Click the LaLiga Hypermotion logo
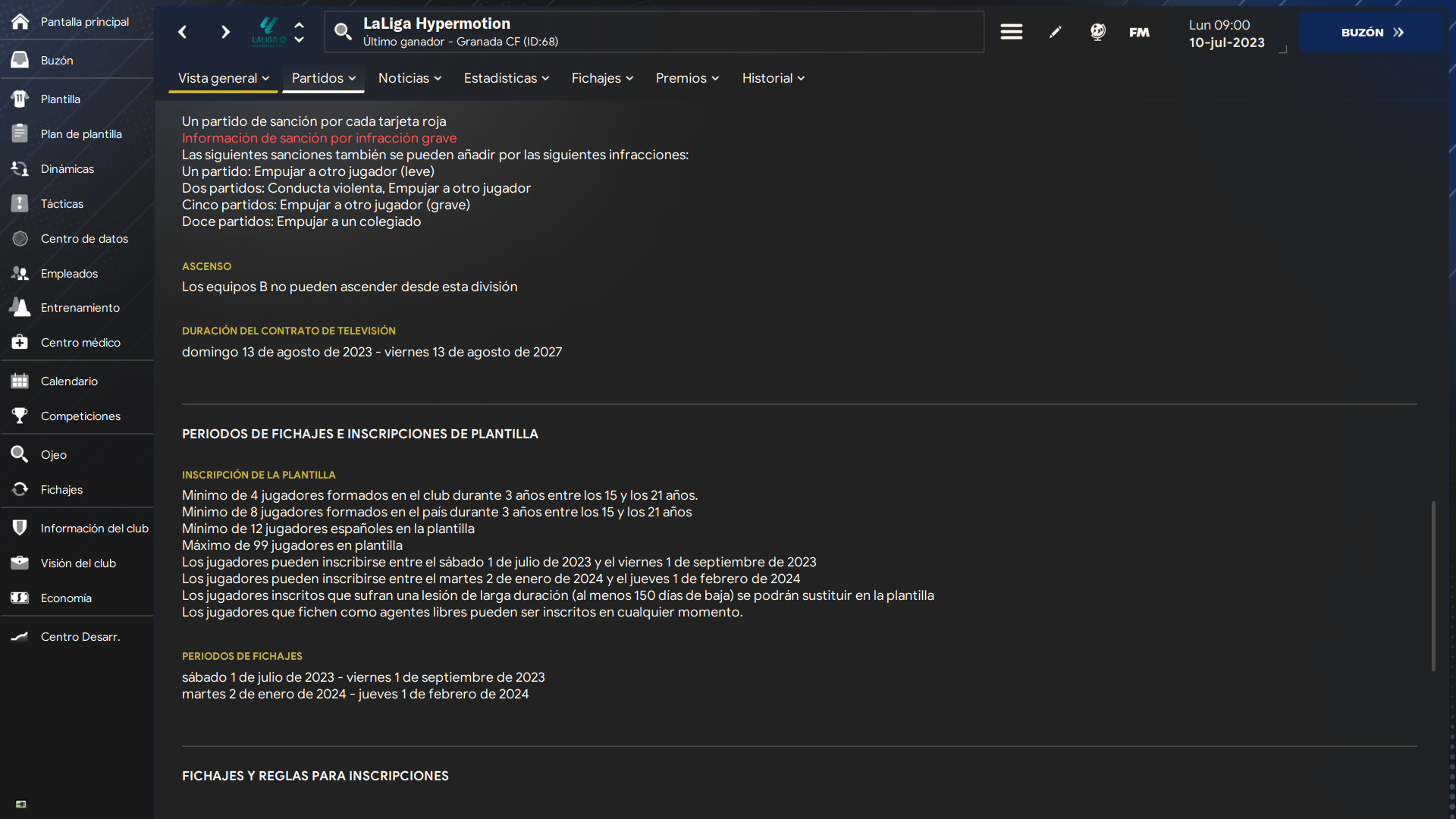 click(x=268, y=32)
